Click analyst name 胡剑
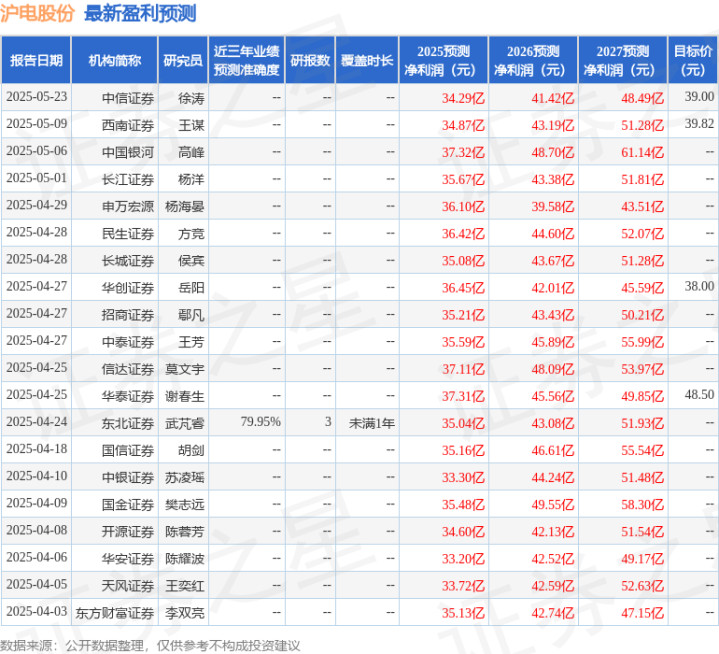719x654 pixels. [191, 450]
